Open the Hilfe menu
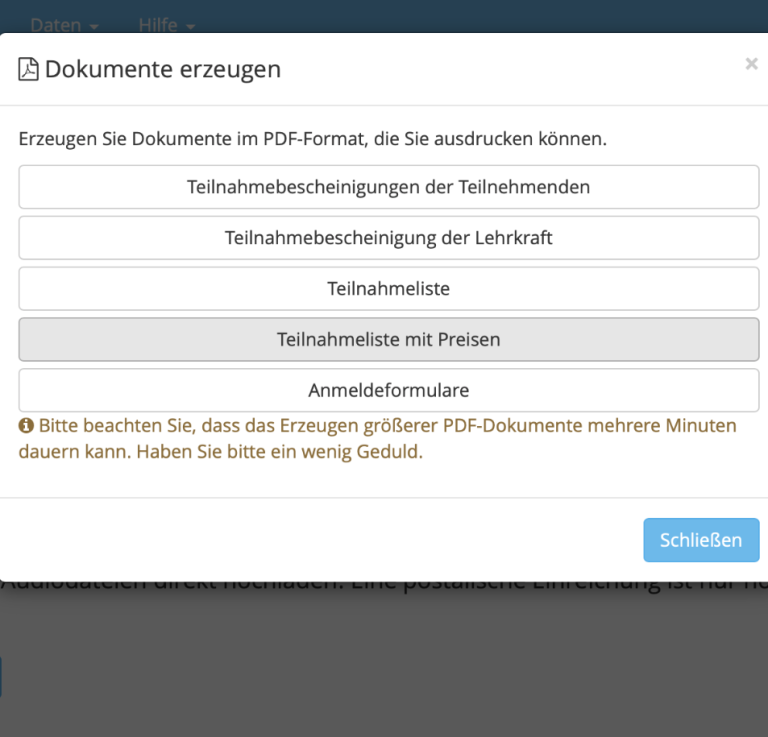Image resolution: width=768 pixels, height=737 pixels. point(158,24)
